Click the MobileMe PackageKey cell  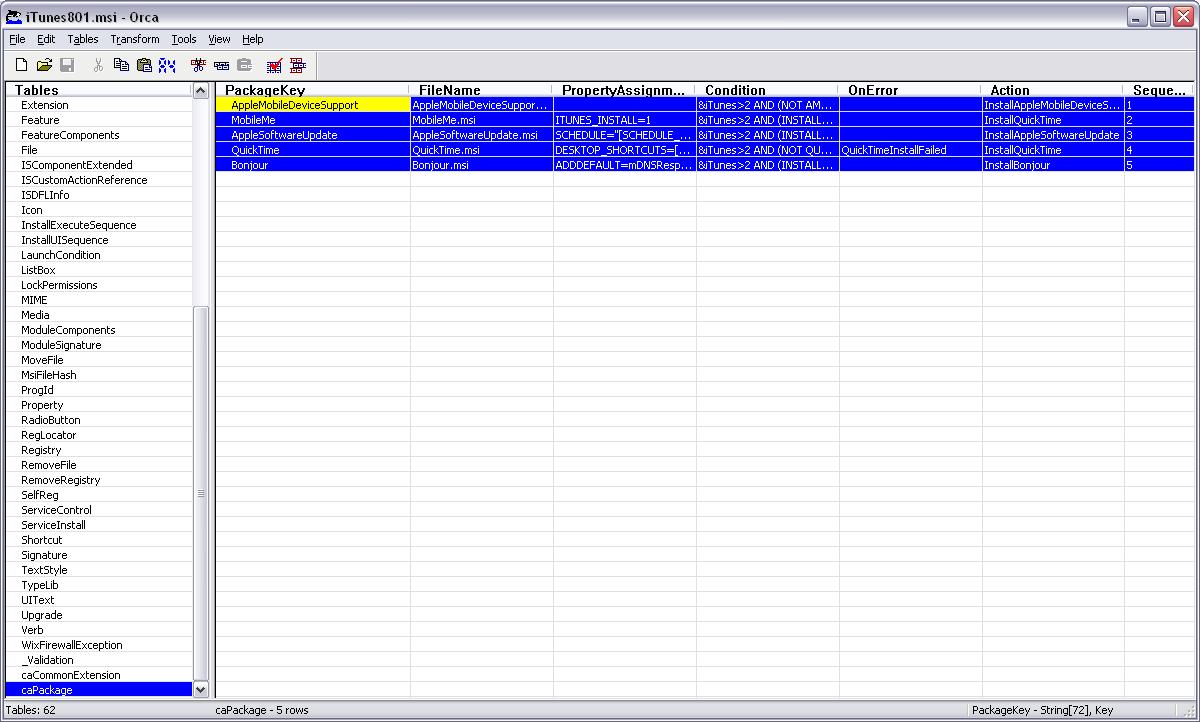[x=313, y=120]
